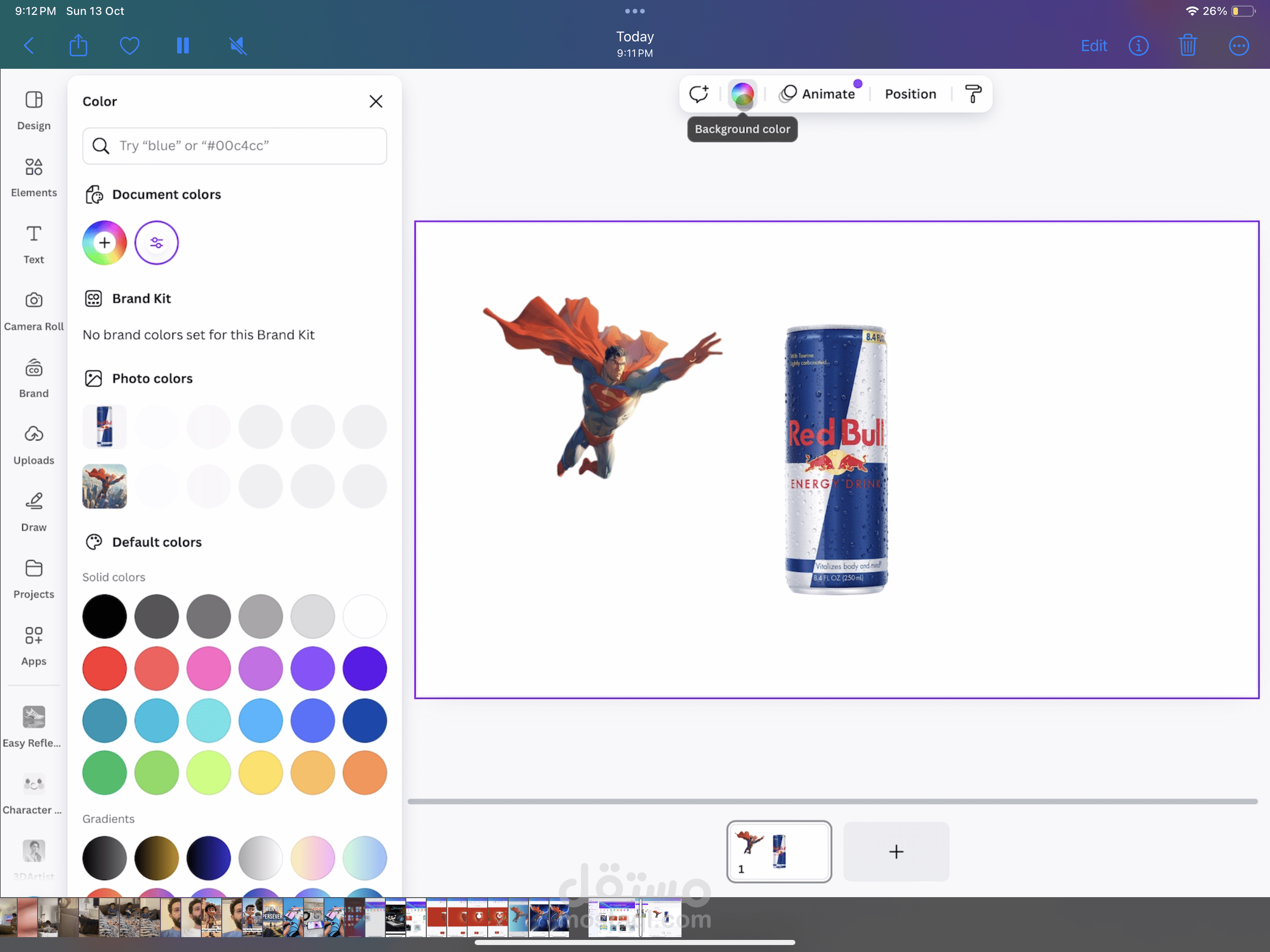Toggle the mute speaker icon
The width and height of the screenshot is (1270, 952).
tap(238, 46)
